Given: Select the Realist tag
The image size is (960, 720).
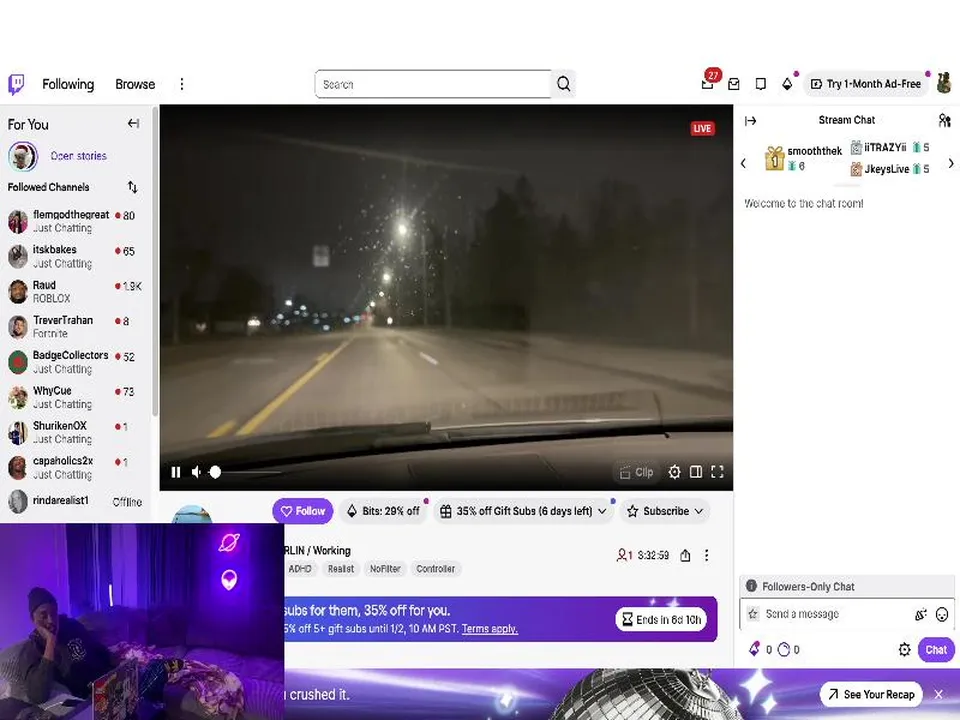Looking at the screenshot, I should coord(340,569).
